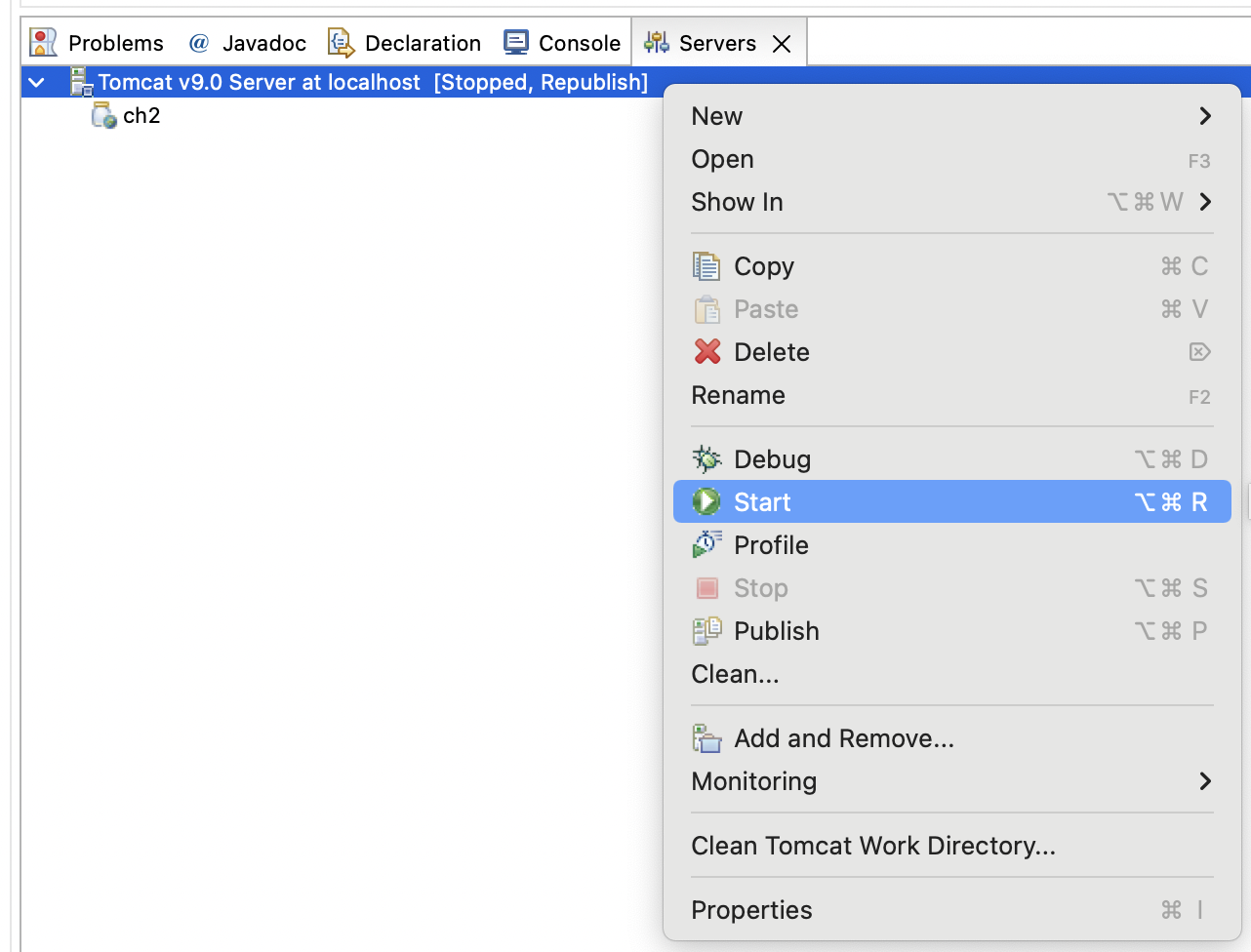Screen dimensions: 1251x952
Task: Click the green Start play icon
Action: click(x=706, y=501)
